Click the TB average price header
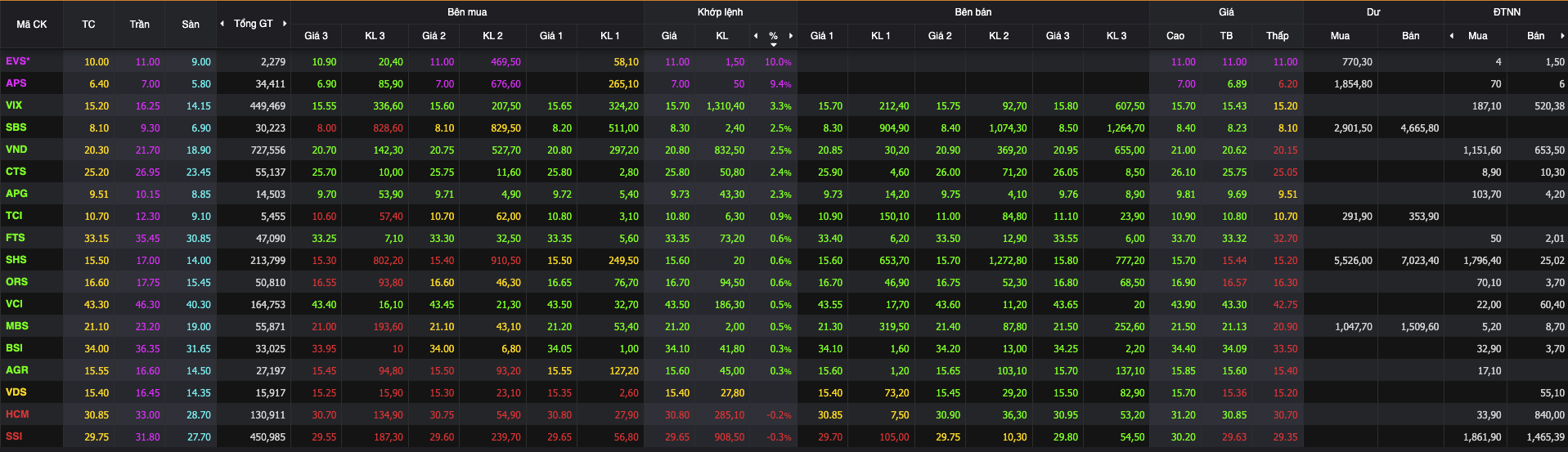 (1226, 36)
